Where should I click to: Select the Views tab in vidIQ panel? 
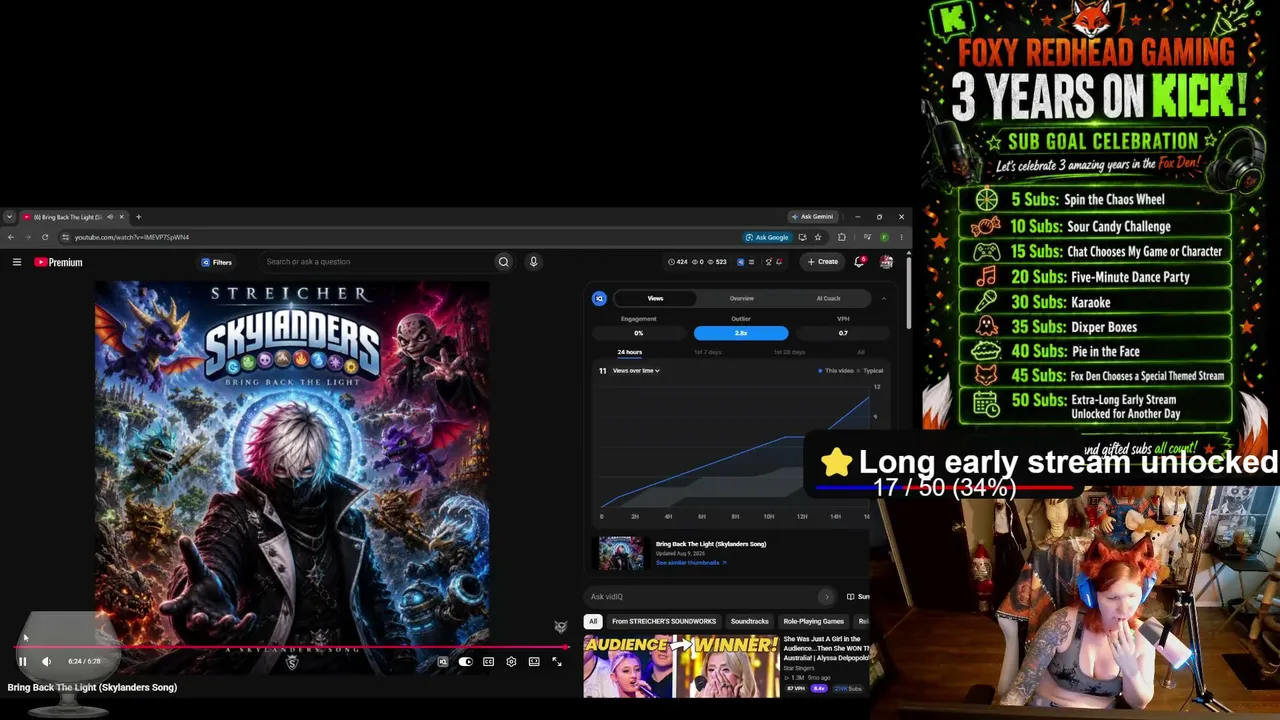pos(655,298)
